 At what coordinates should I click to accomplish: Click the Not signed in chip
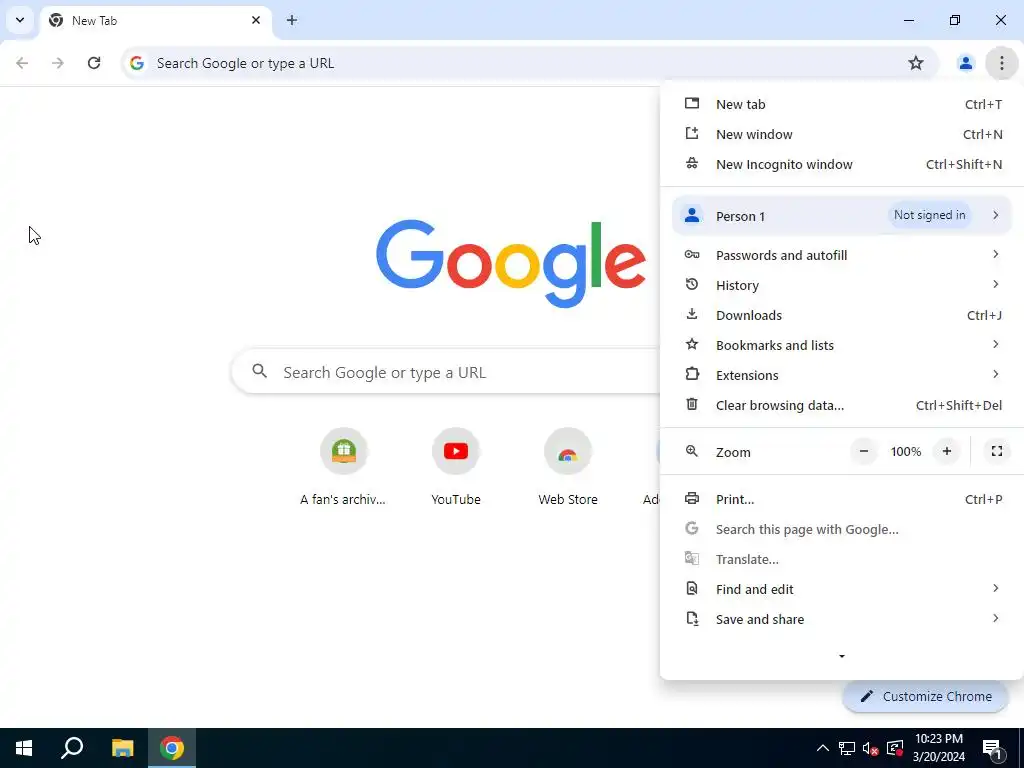pyautogui.click(x=929, y=215)
